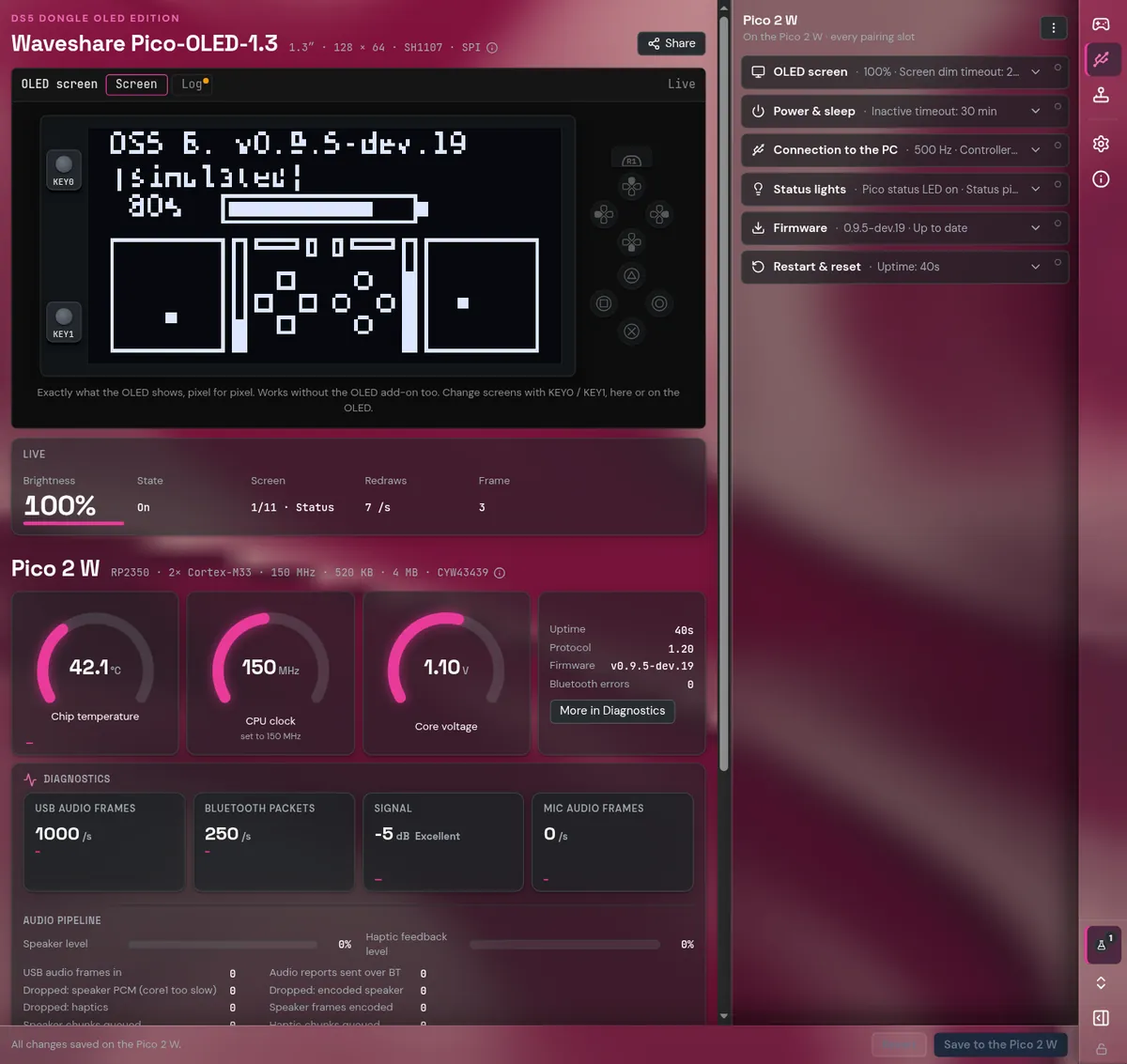The height and width of the screenshot is (1064, 1127).
Task: Click the simulated OLED display preview
Action: point(325,246)
